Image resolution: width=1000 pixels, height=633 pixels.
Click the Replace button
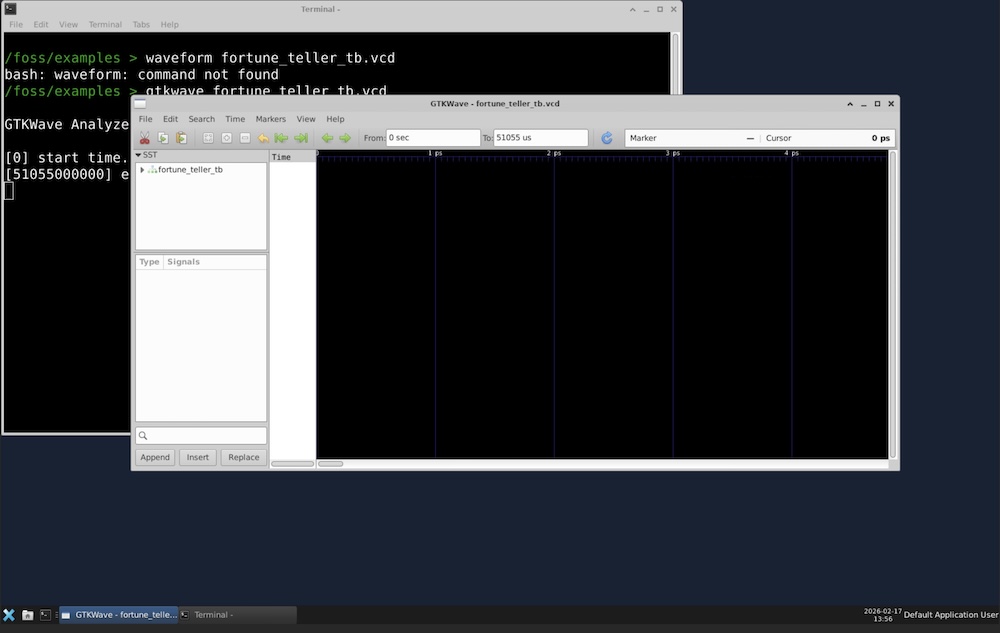[x=244, y=457]
